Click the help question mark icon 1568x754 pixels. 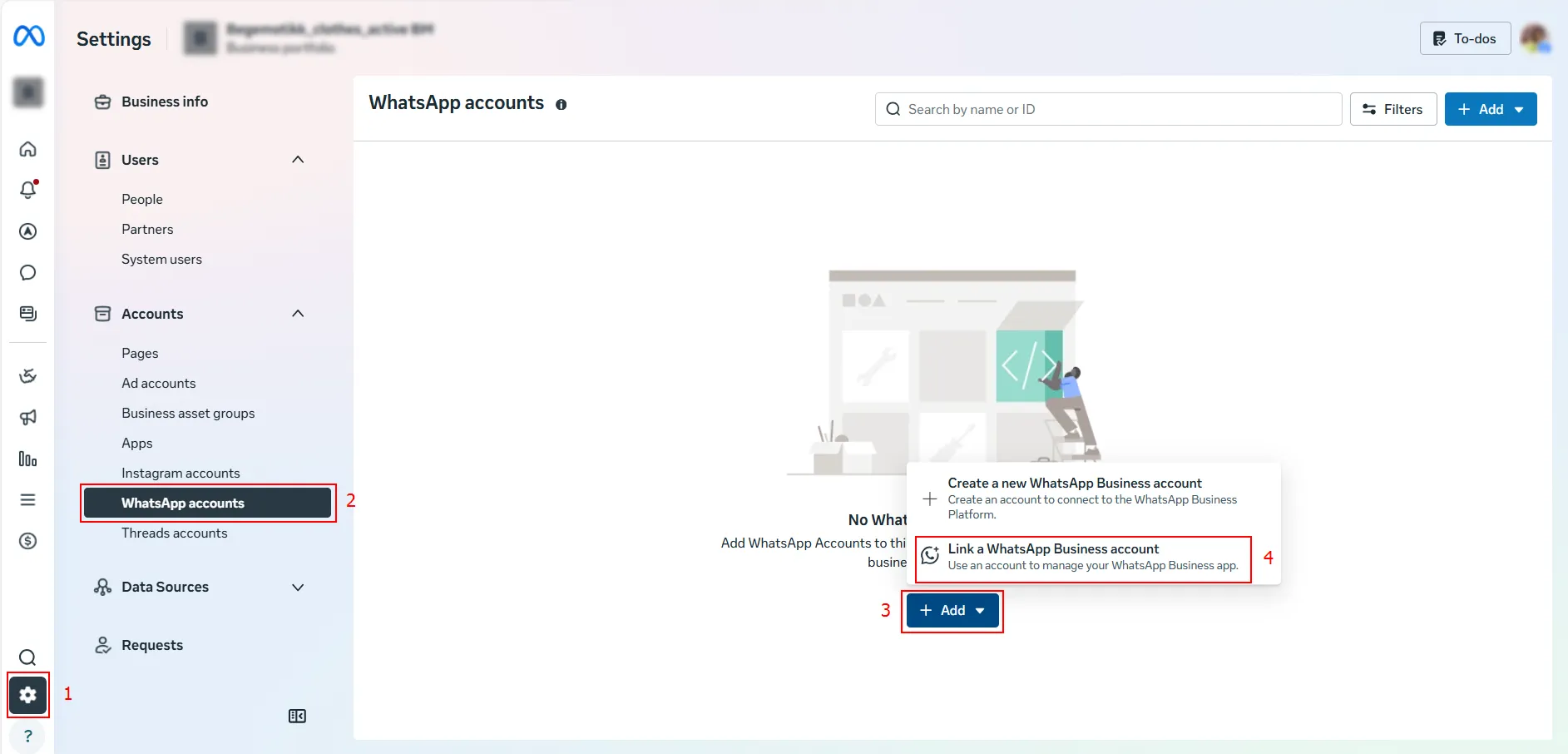coord(28,736)
